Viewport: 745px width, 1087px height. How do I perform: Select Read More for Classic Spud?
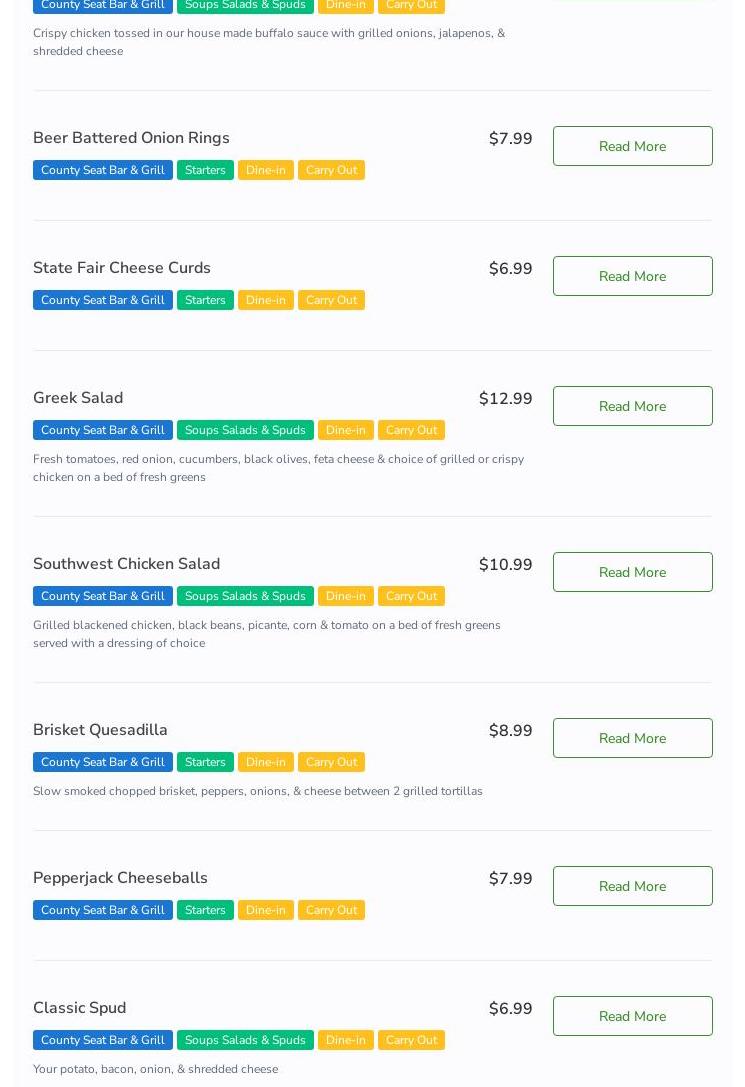coord(632,1016)
